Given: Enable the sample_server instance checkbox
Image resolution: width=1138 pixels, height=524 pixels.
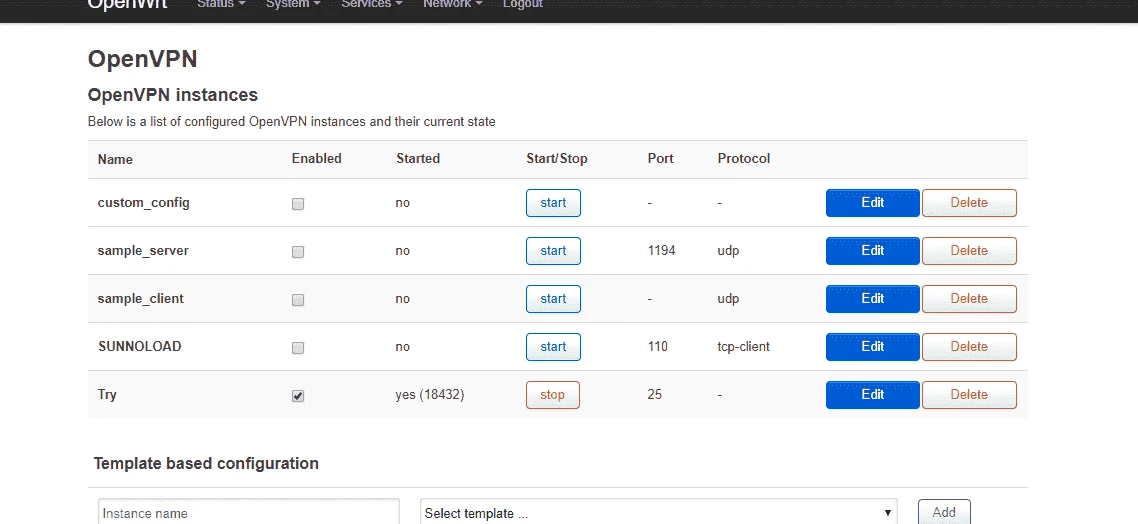Looking at the screenshot, I should click(x=298, y=252).
